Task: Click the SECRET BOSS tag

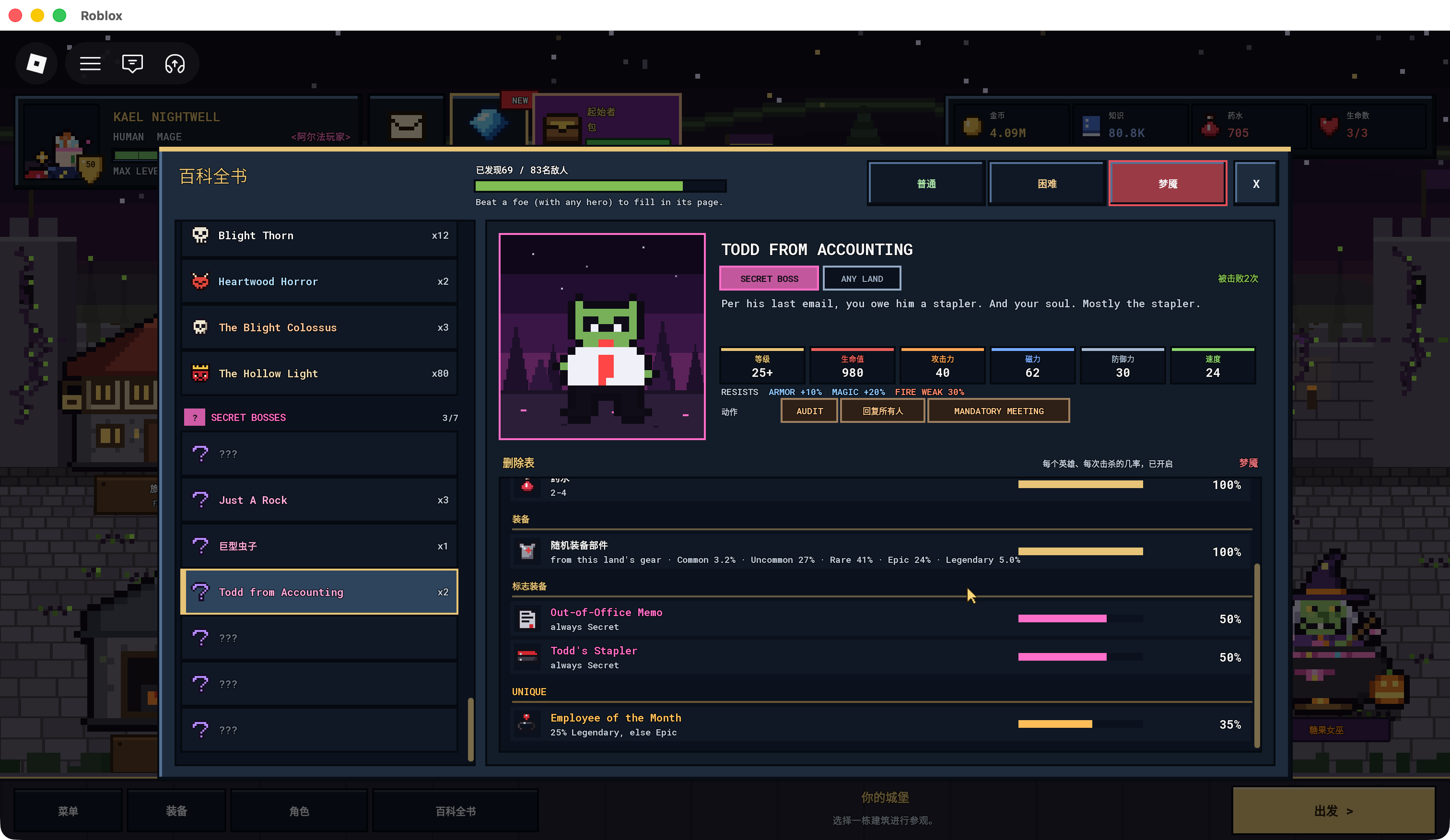Action: (769, 279)
